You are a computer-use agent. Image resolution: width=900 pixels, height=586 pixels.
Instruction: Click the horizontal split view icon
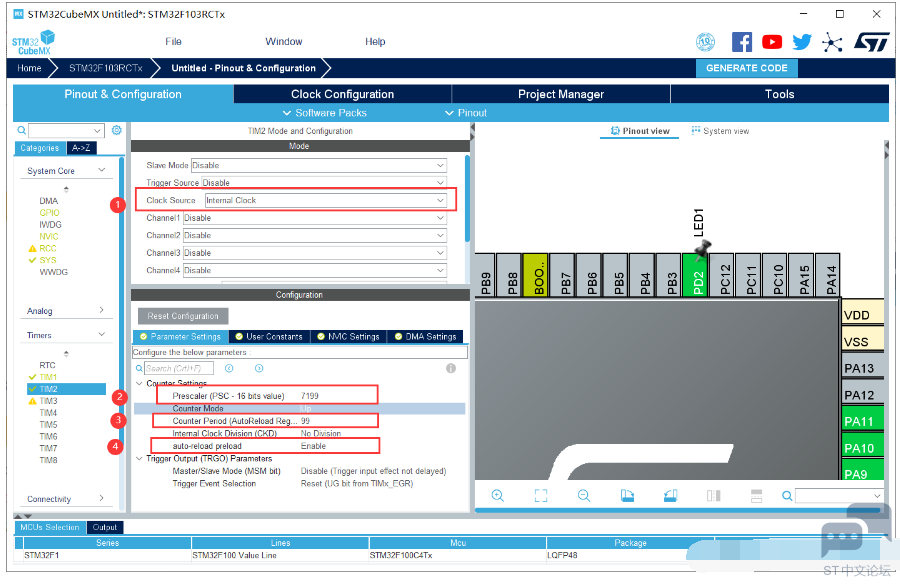[x=757, y=495]
